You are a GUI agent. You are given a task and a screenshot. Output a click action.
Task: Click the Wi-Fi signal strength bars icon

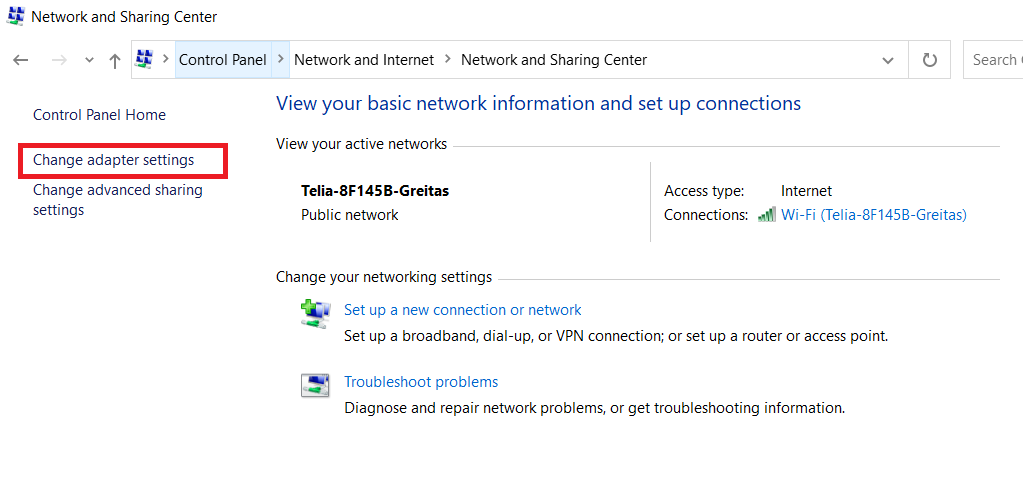[x=767, y=215]
